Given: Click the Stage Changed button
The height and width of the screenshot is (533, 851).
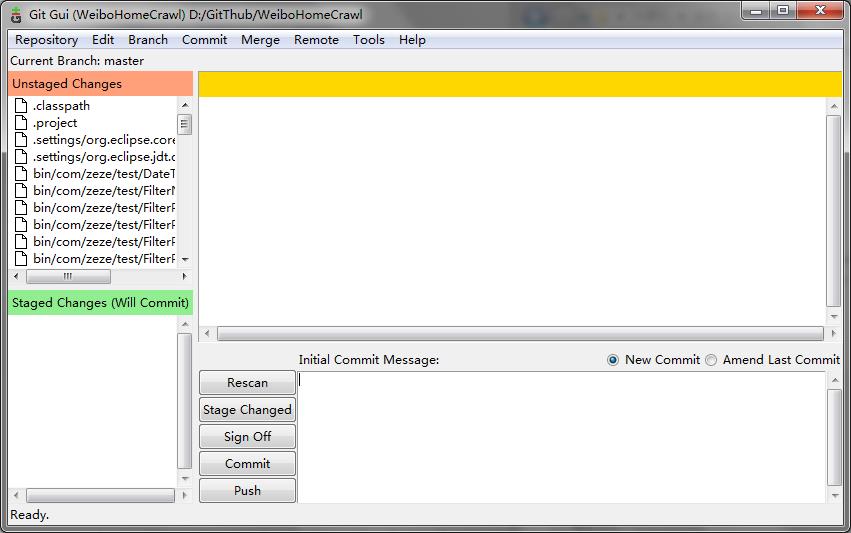Looking at the screenshot, I should pos(247,410).
